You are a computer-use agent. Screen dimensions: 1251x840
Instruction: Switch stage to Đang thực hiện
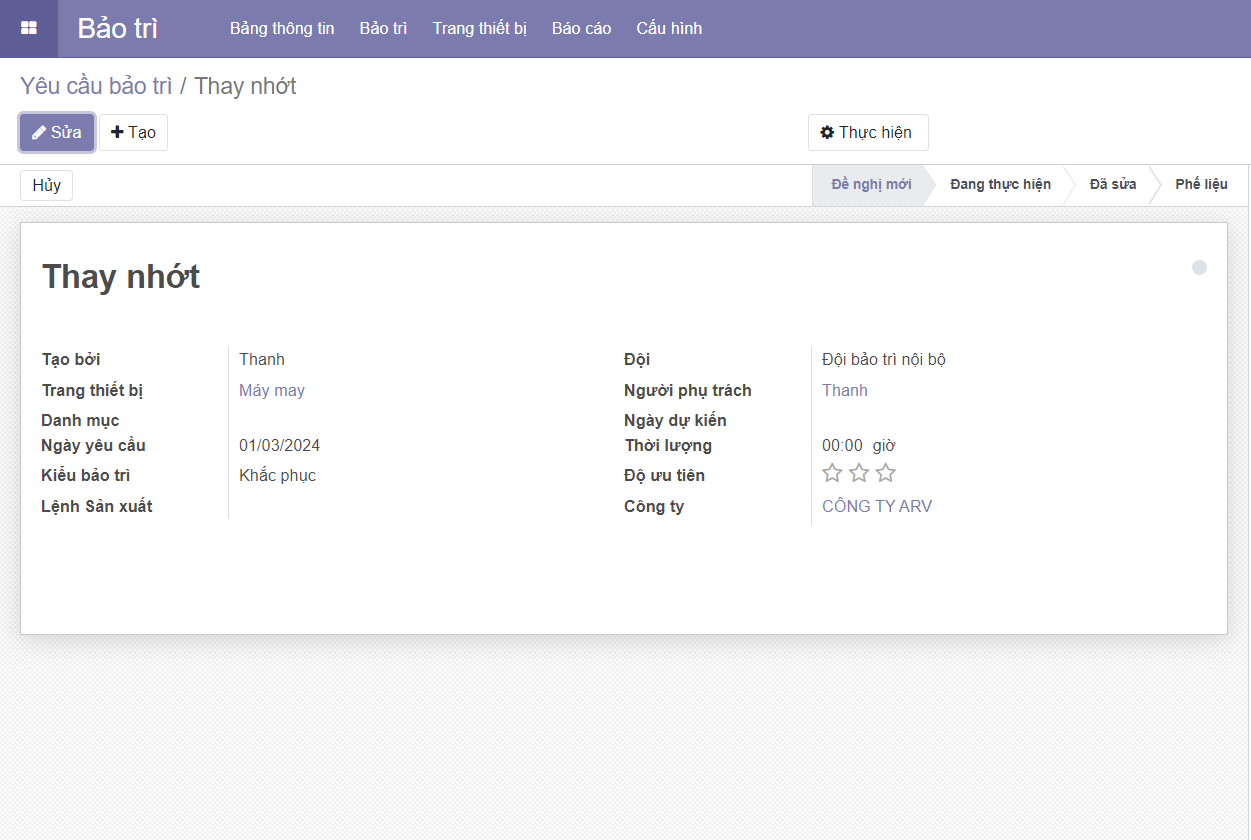coord(1000,185)
